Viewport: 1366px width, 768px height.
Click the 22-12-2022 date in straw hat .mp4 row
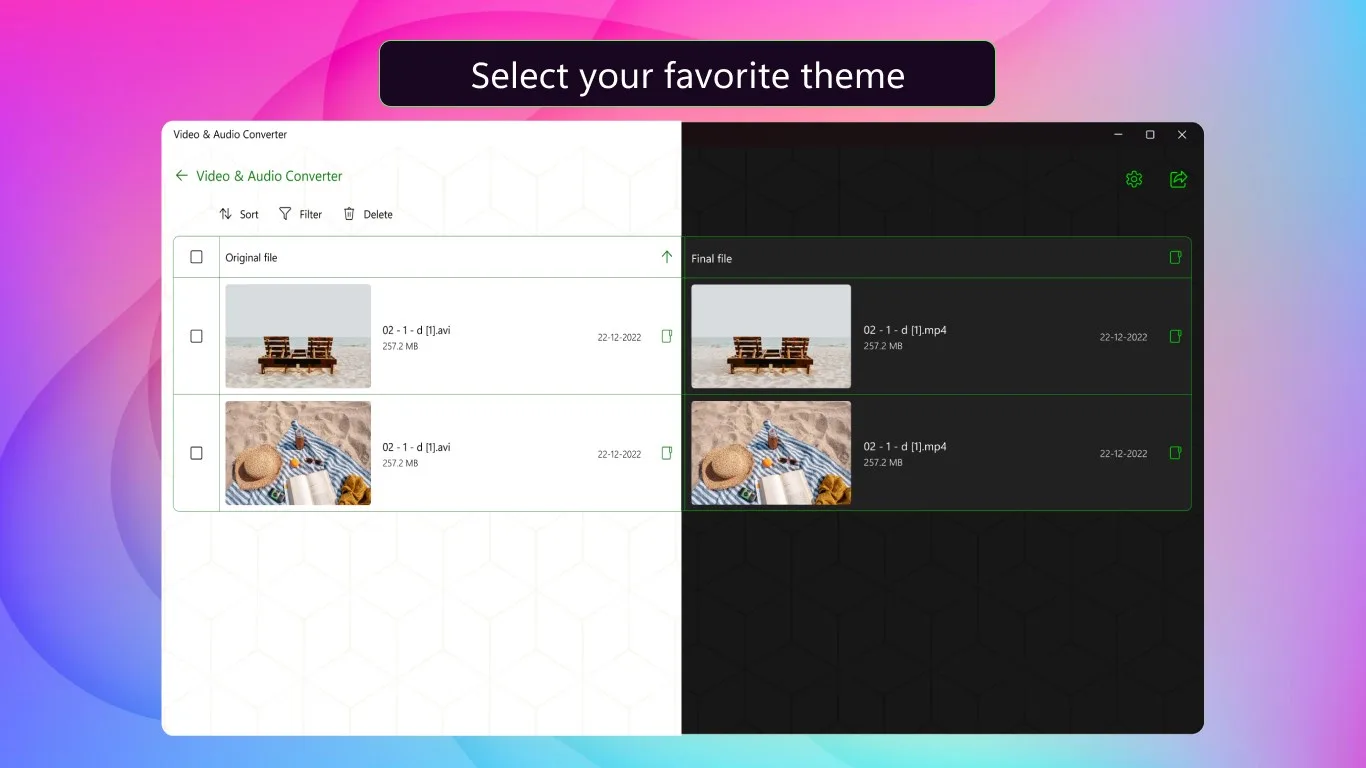click(1123, 453)
